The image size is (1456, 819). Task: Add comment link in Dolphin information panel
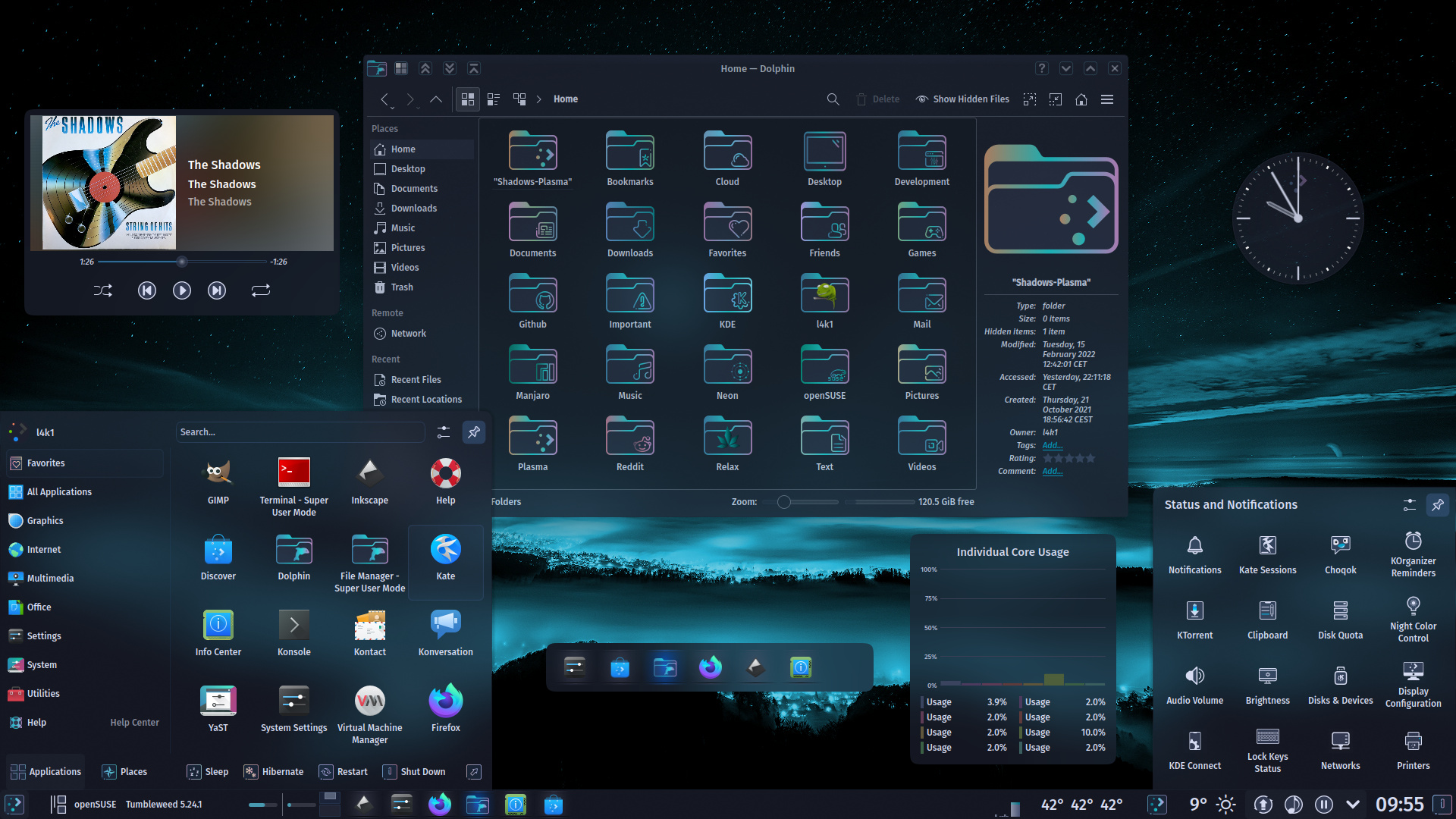[x=1052, y=471]
